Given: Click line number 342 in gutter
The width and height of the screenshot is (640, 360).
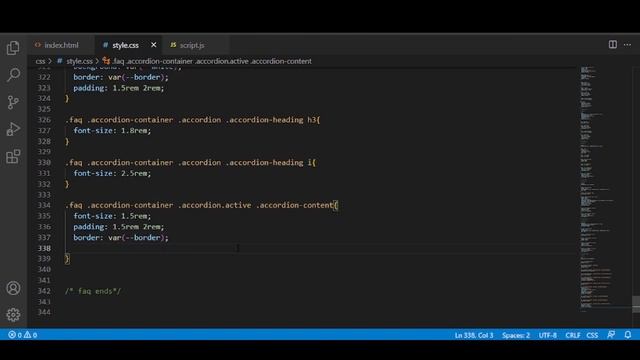Looking at the screenshot, I should coord(44,291).
